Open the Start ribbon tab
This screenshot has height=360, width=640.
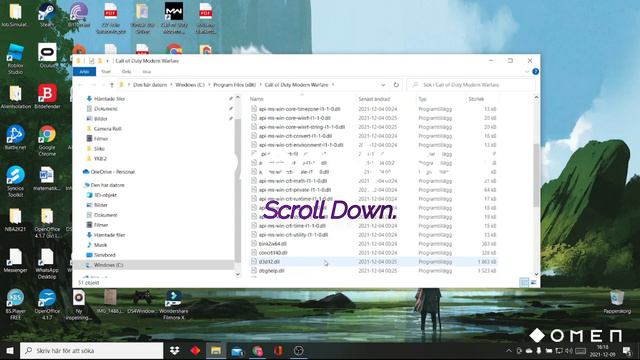click(106, 71)
